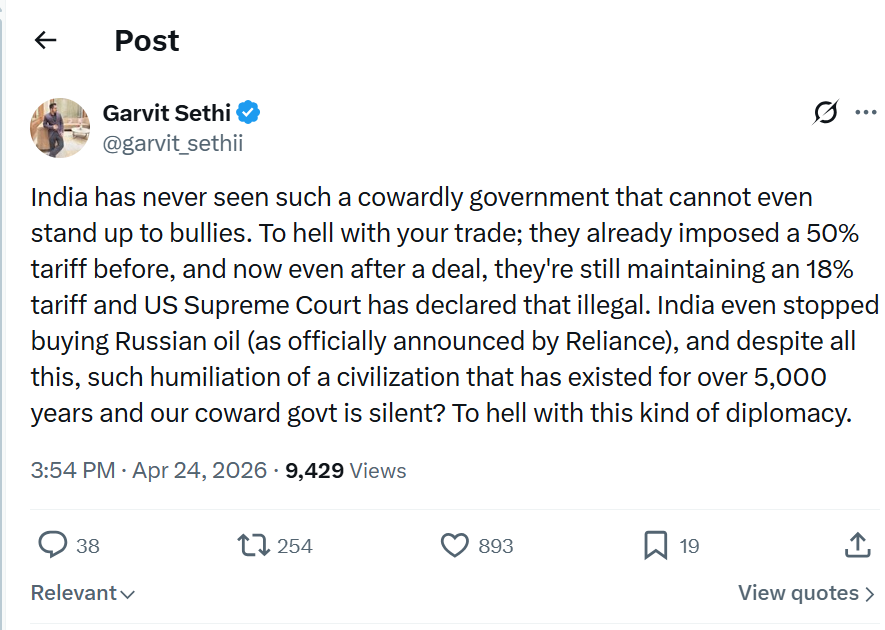Click the View quotes link

coord(797,593)
